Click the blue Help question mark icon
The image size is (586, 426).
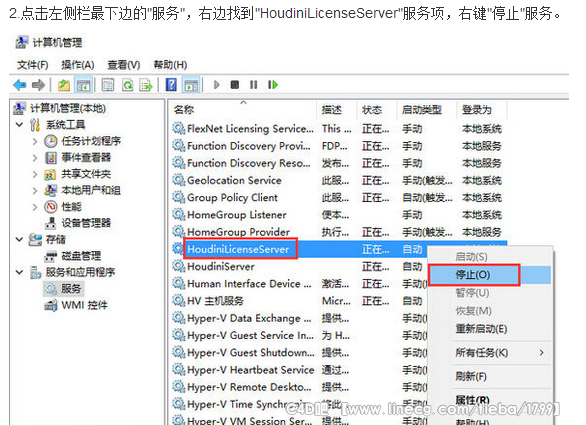171,85
